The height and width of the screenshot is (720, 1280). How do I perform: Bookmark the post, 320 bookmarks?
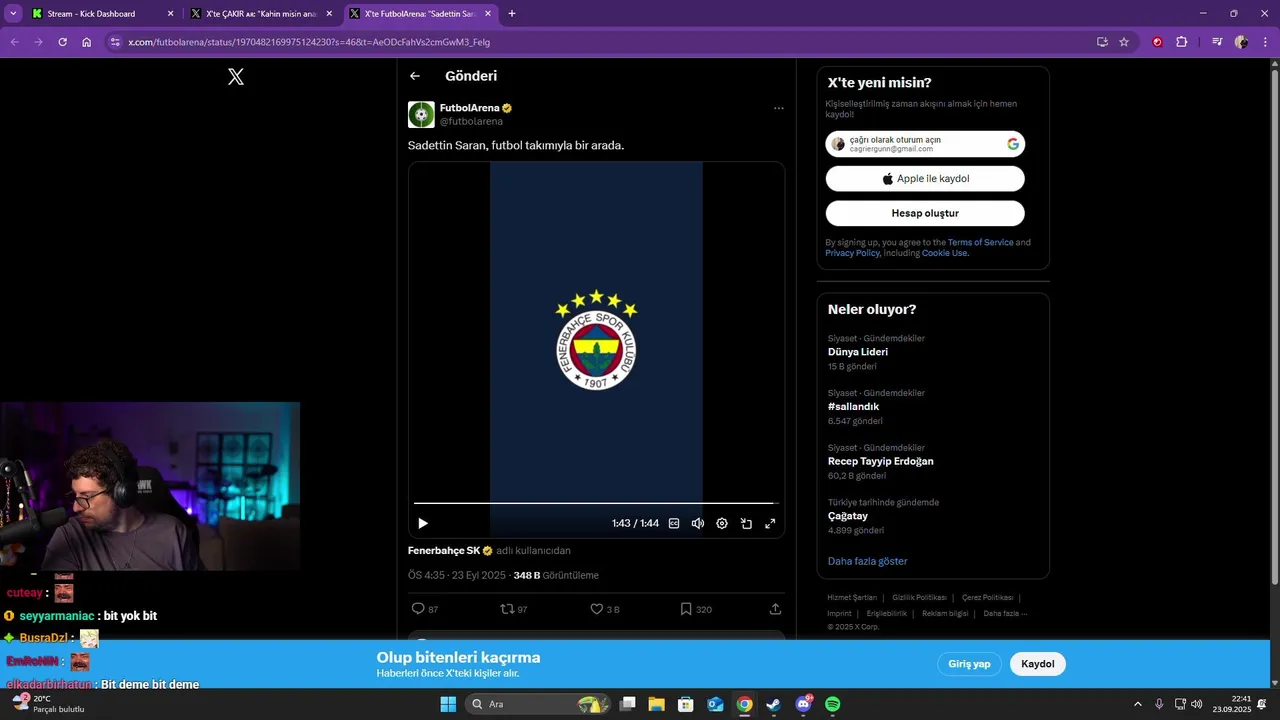coord(696,609)
